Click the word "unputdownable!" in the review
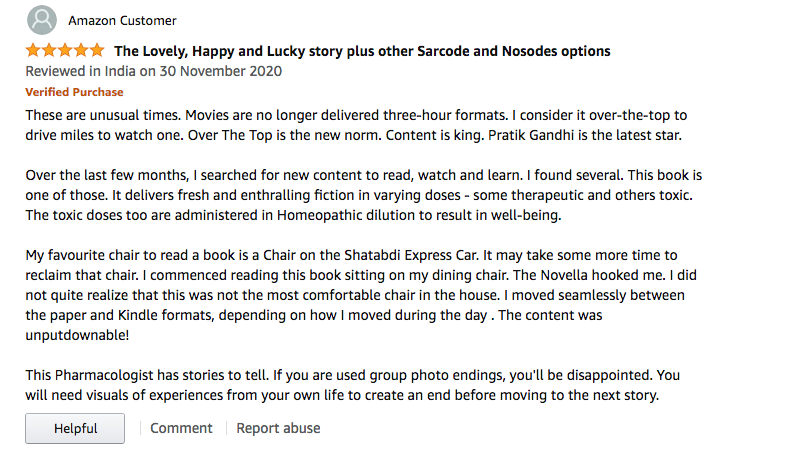Screen dimensions: 793x451 coord(76,334)
